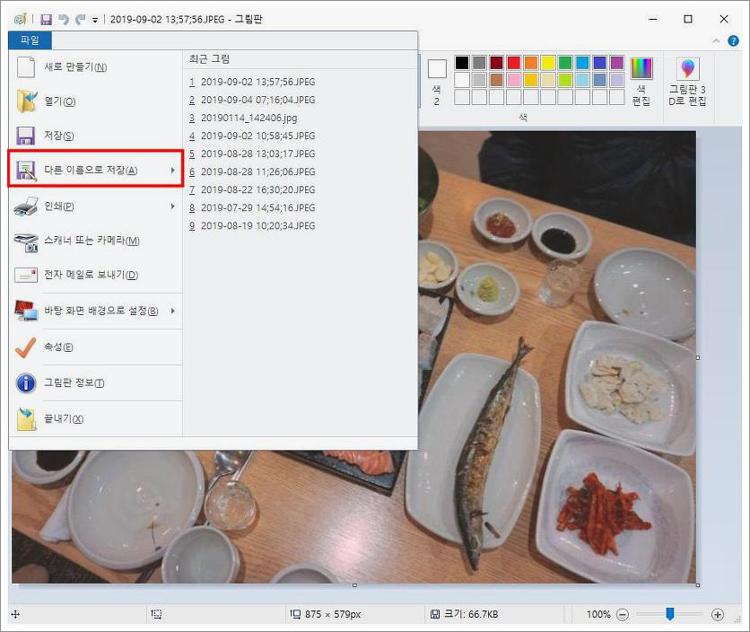Image resolution: width=750 pixels, height=632 pixels.
Task: Click the redo arrow in the title bar
Action: tap(80, 19)
